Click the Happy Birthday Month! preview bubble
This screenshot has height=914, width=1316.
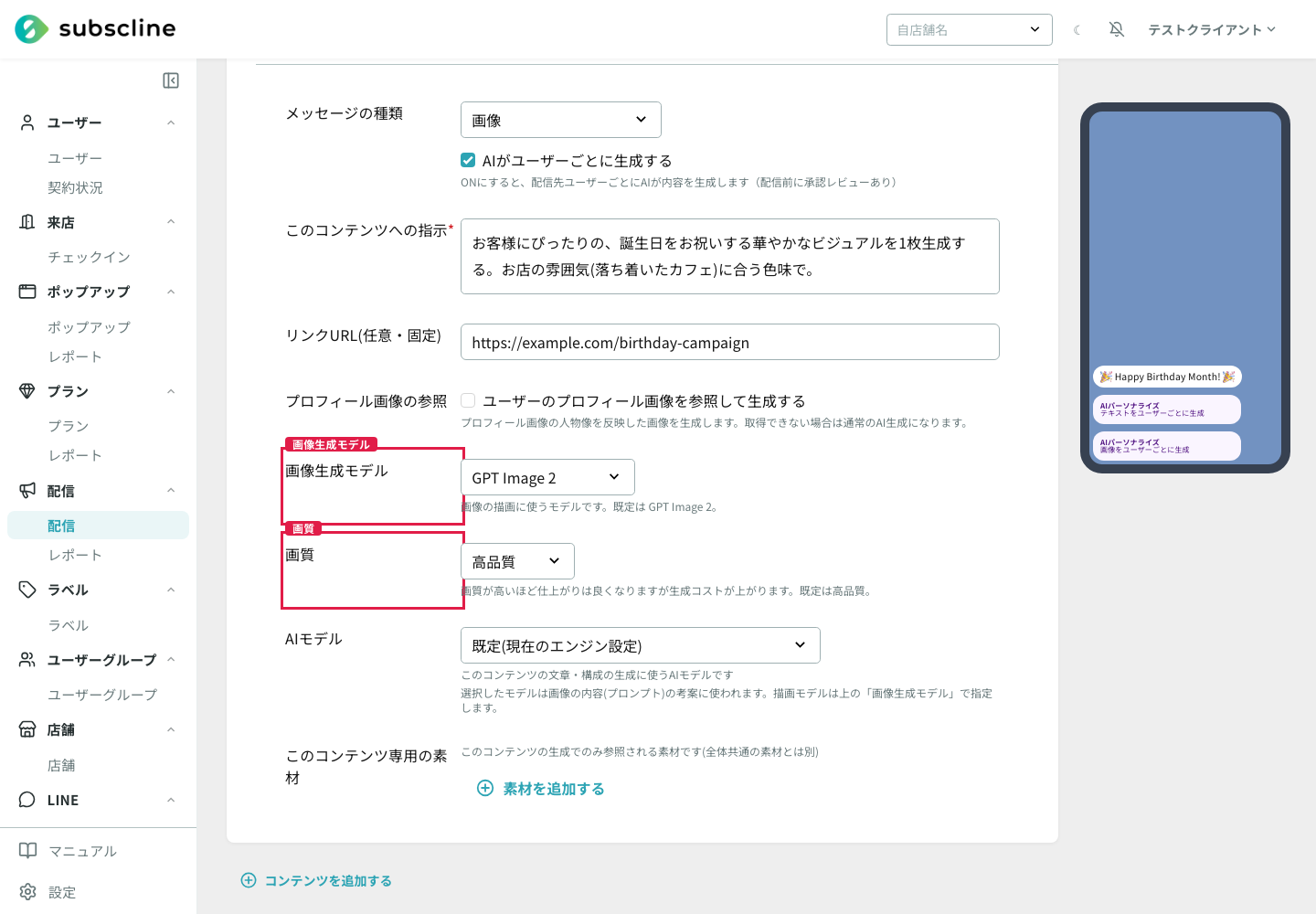click(1167, 377)
